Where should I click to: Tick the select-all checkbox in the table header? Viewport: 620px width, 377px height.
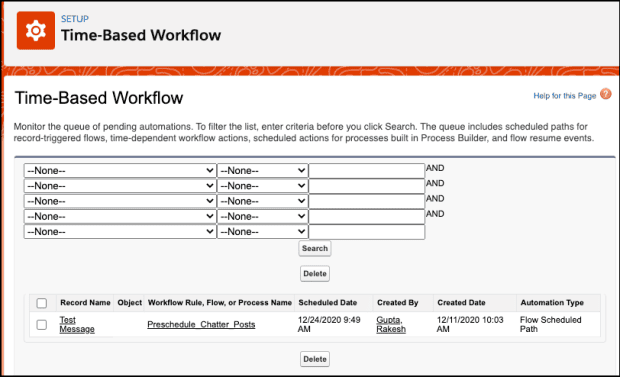pos(42,303)
